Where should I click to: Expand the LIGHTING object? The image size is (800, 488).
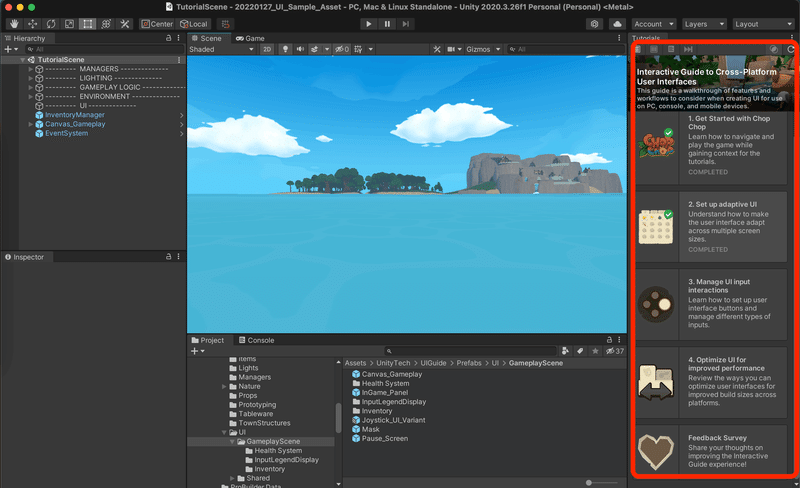(x=30, y=78)
